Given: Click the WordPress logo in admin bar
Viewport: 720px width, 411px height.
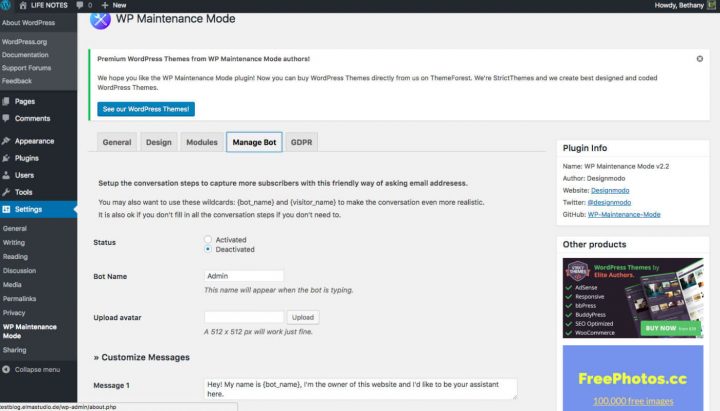Looking at the screenshot, I should point(6,5).
